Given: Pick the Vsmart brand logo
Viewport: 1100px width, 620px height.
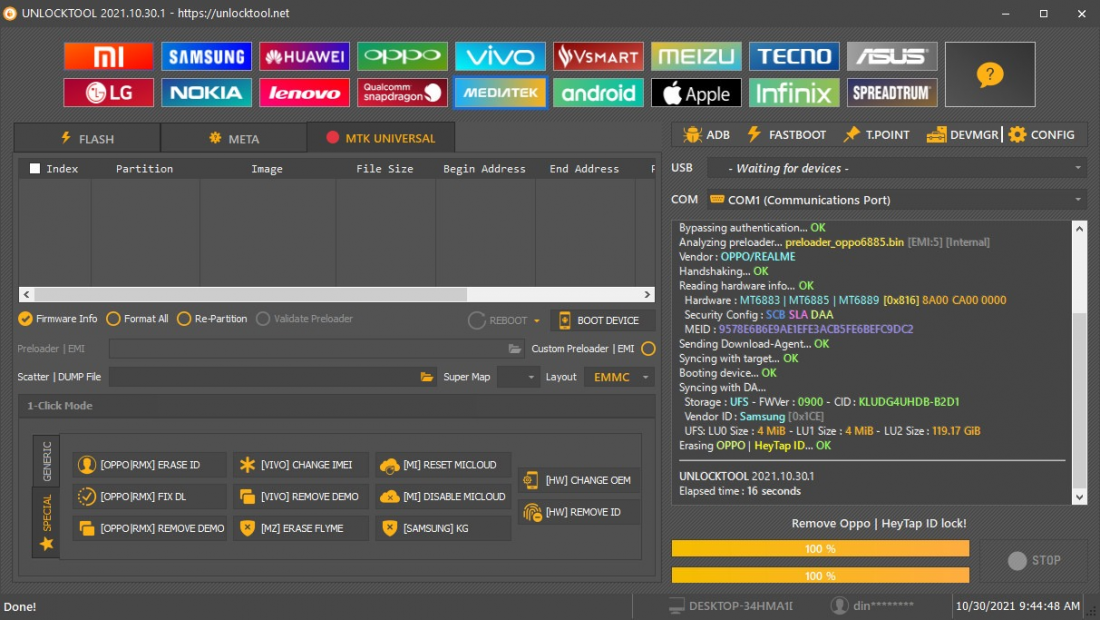Looking at the screenshot, I should click(598, 56).
